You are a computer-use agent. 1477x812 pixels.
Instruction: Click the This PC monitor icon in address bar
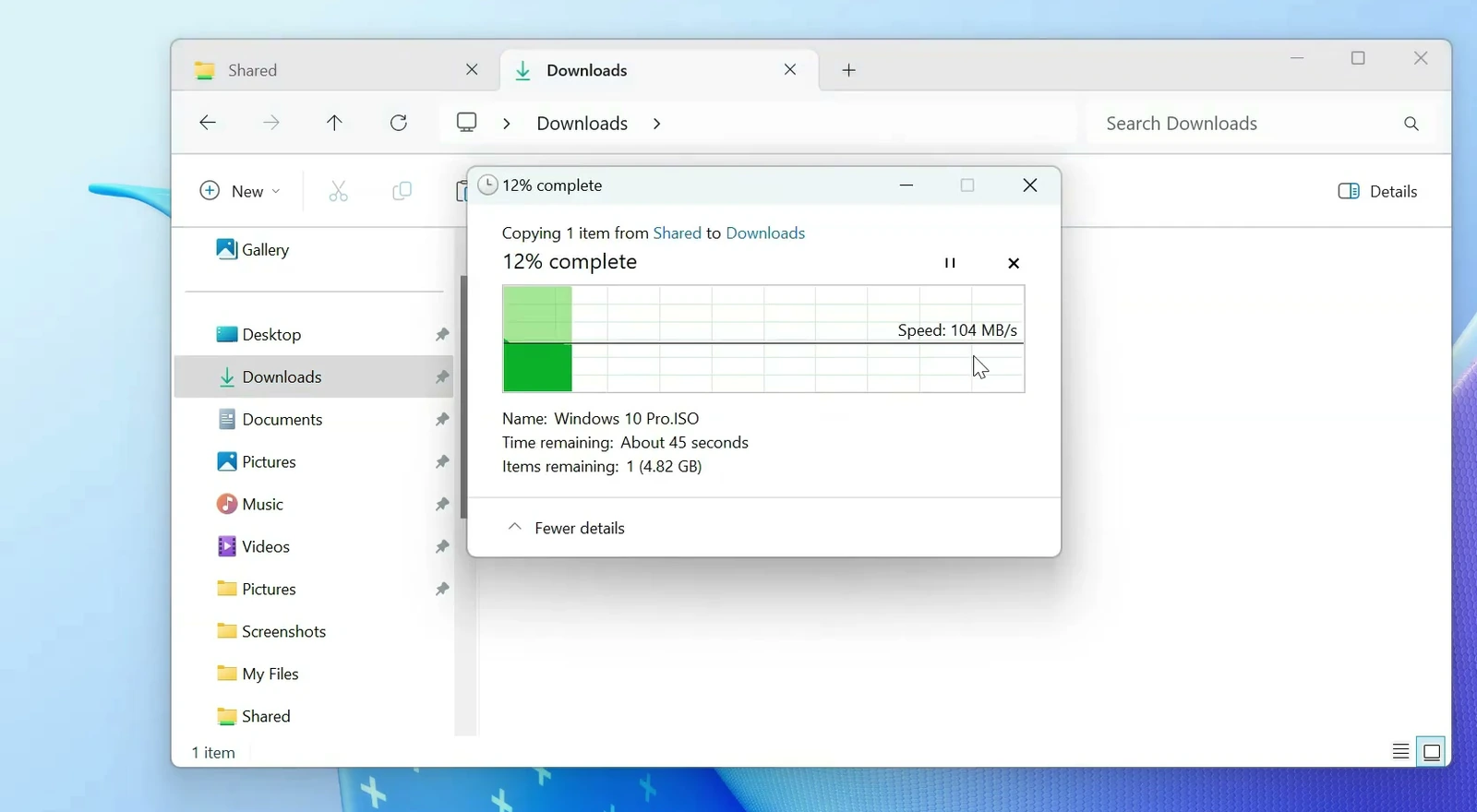click(x=467, y=123)
